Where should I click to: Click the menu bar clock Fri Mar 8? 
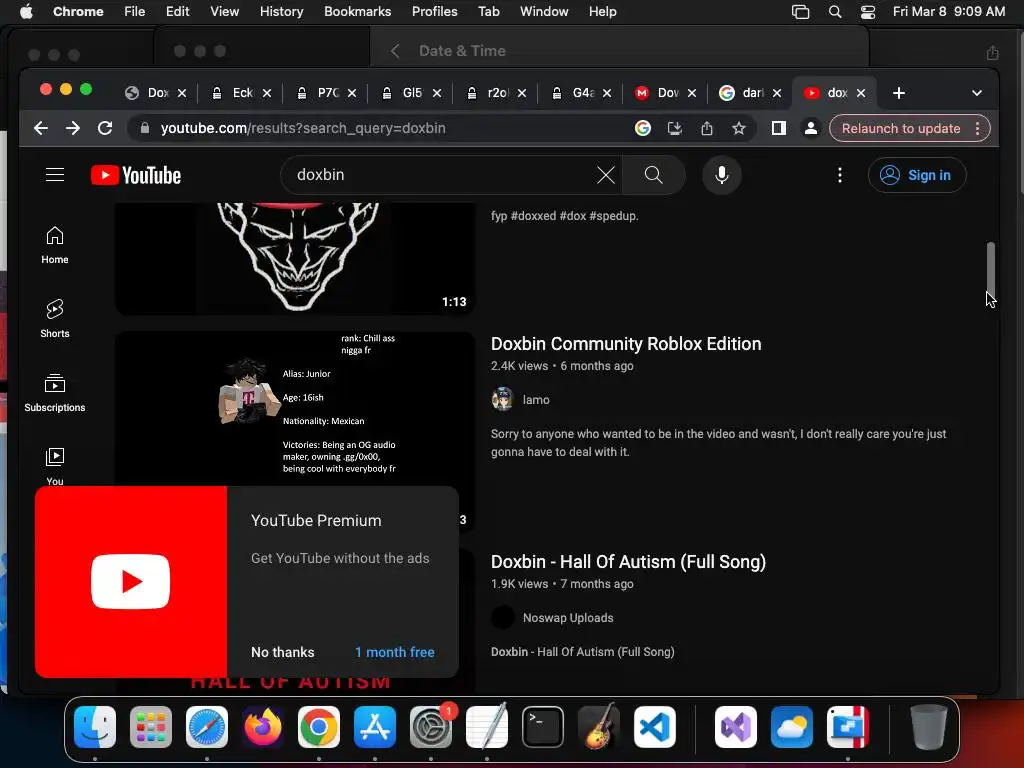tap(949, 12)
